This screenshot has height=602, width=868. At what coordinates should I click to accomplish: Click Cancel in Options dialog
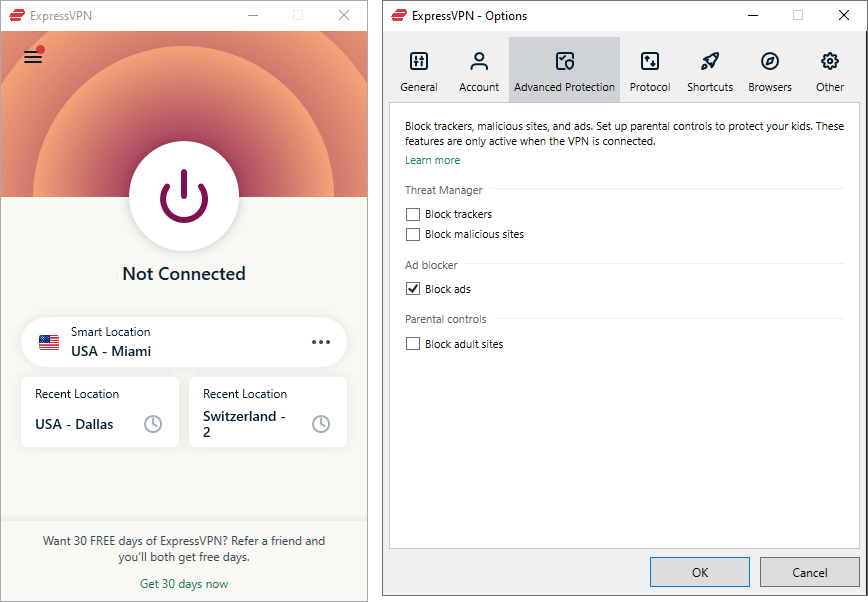[x=809, y=572]
